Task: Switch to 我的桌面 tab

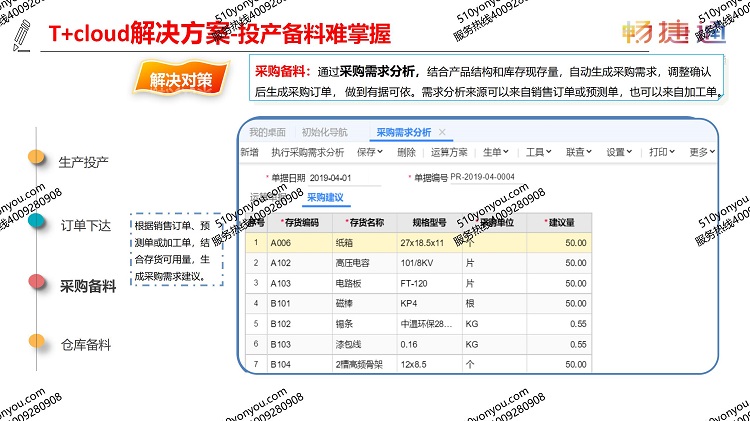Action: [267, 132]
